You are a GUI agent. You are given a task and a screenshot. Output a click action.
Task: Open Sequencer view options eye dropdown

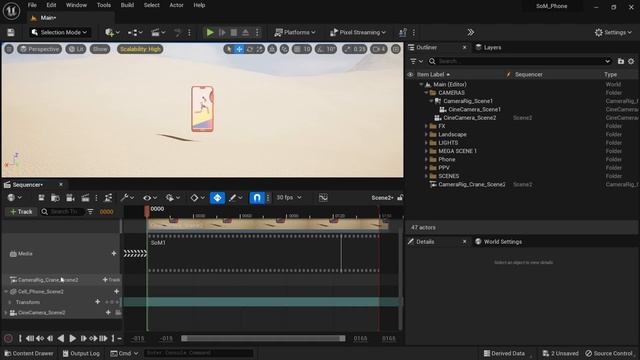tap(150, 198)
